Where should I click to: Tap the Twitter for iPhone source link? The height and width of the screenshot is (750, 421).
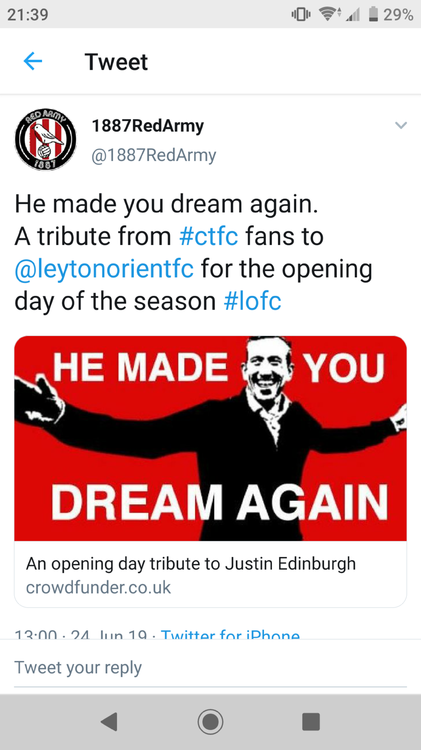click(231, 635)
